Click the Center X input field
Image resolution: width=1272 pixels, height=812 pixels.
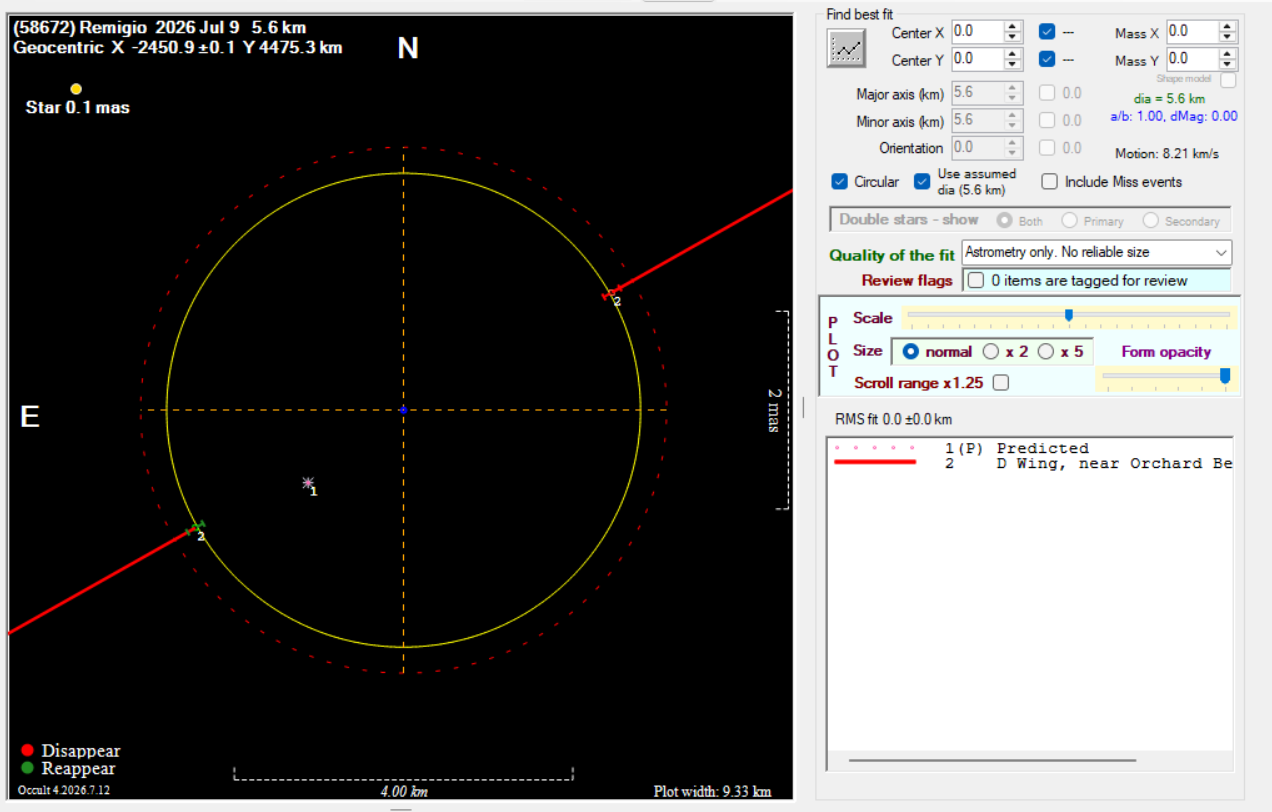pos(977,33)
